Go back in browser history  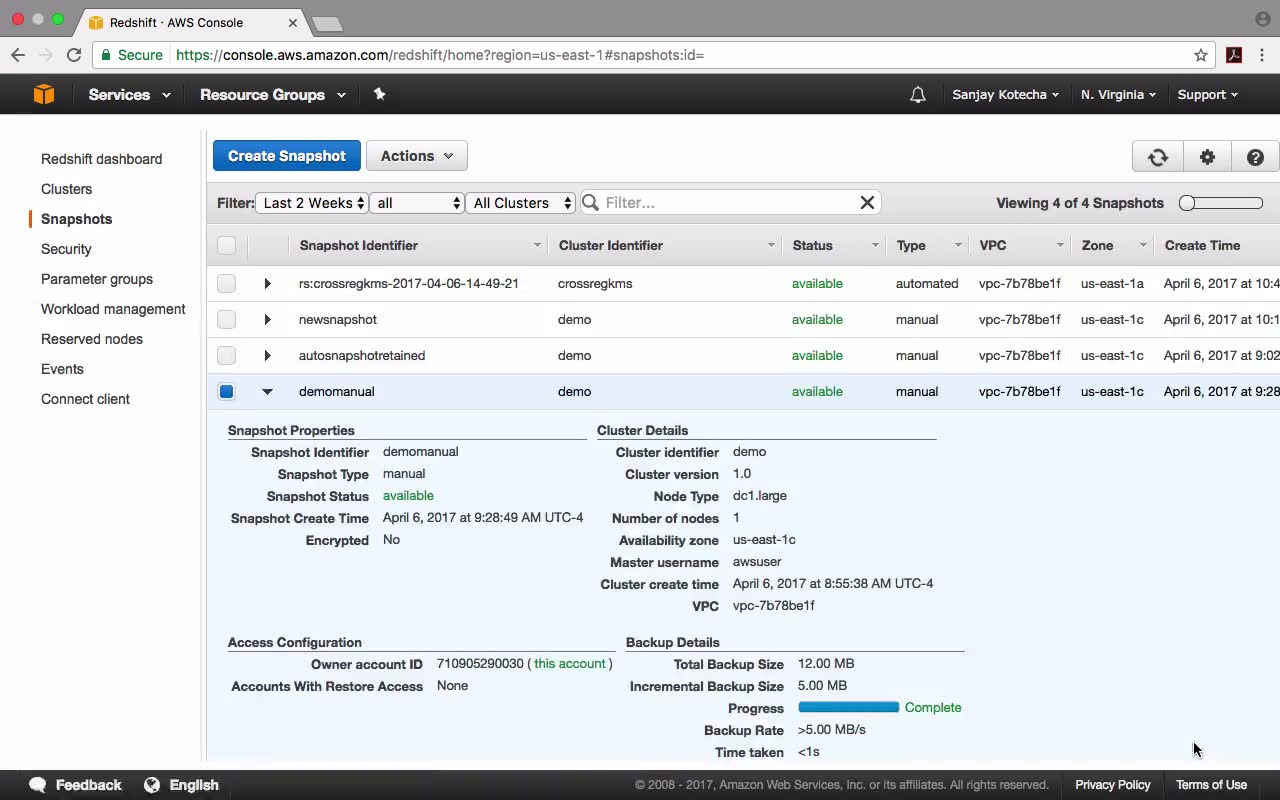click(18, 55)
